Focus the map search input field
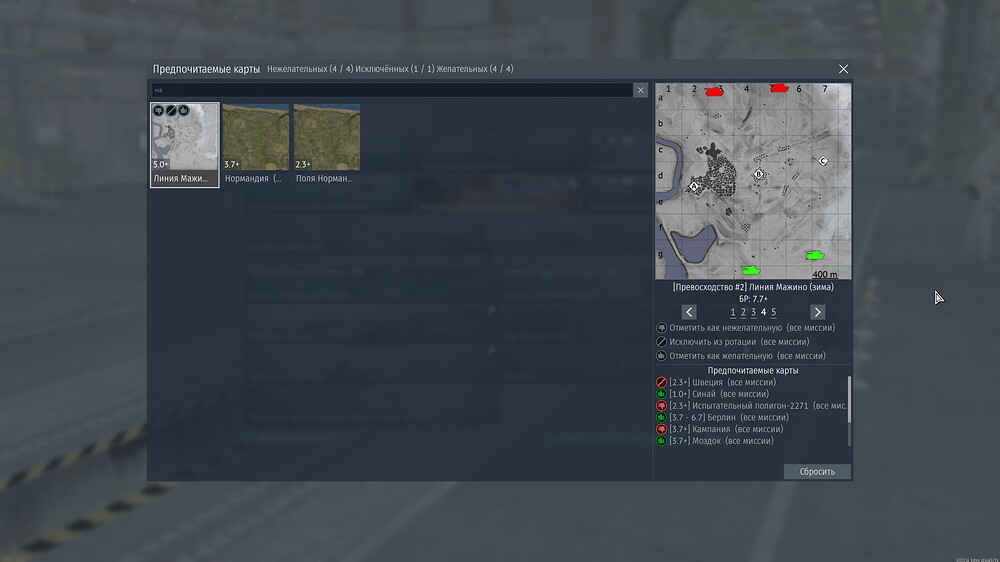Image resolution: width=1000 pixels, height=562 pixels. pos(392,90)
